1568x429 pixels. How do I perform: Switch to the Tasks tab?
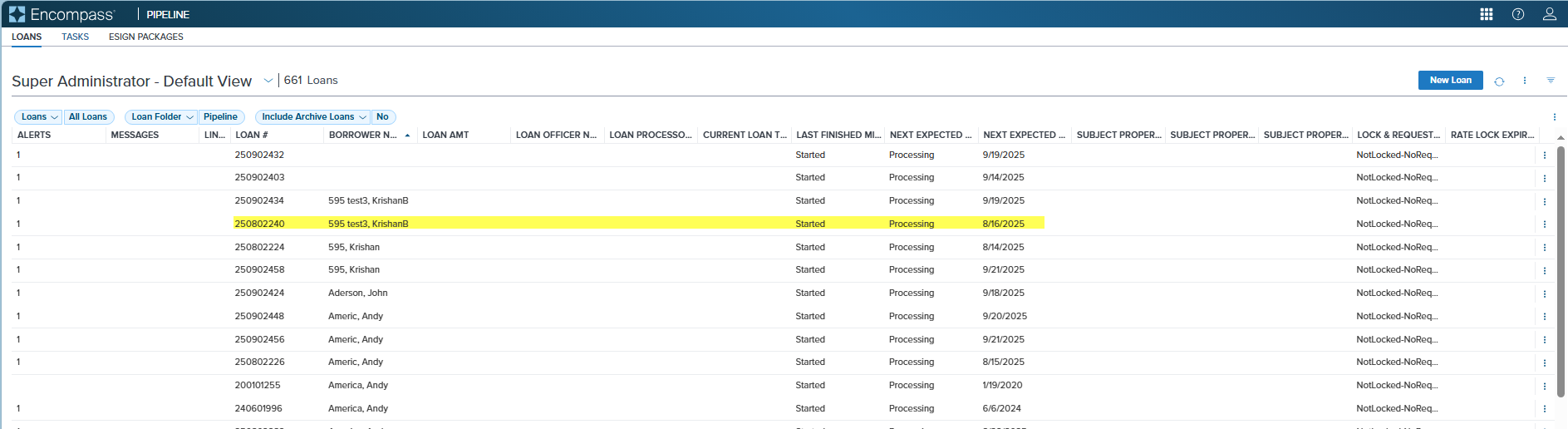[x=75, y=37]
